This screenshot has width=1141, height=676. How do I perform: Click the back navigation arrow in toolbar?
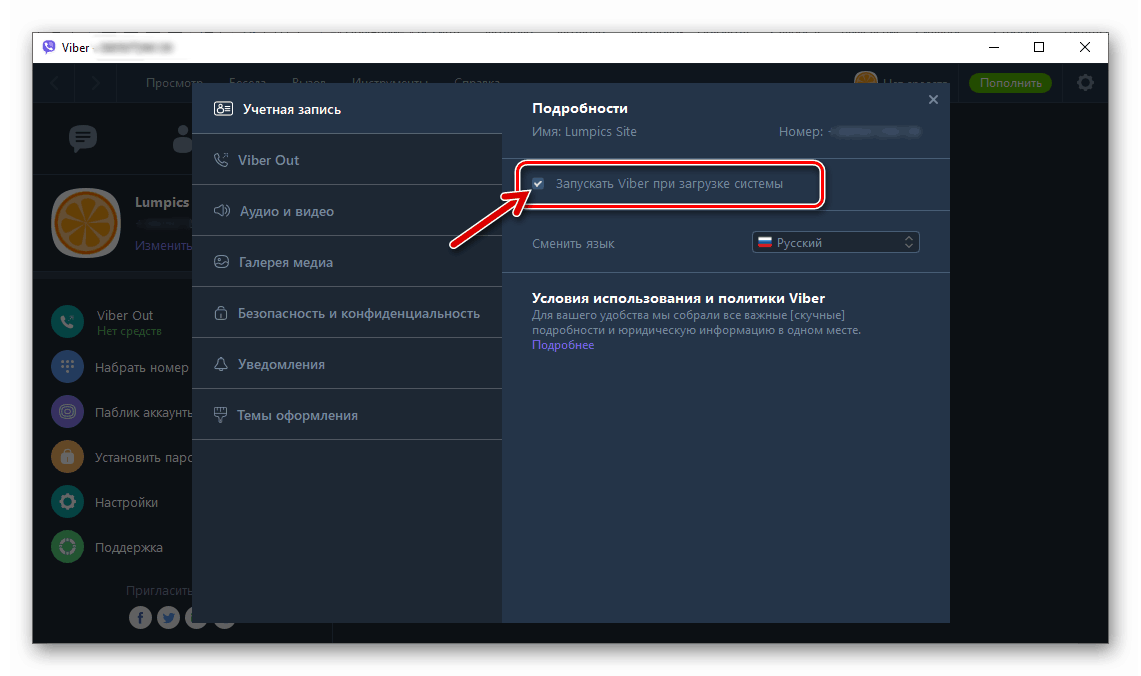tap(55, 83)
